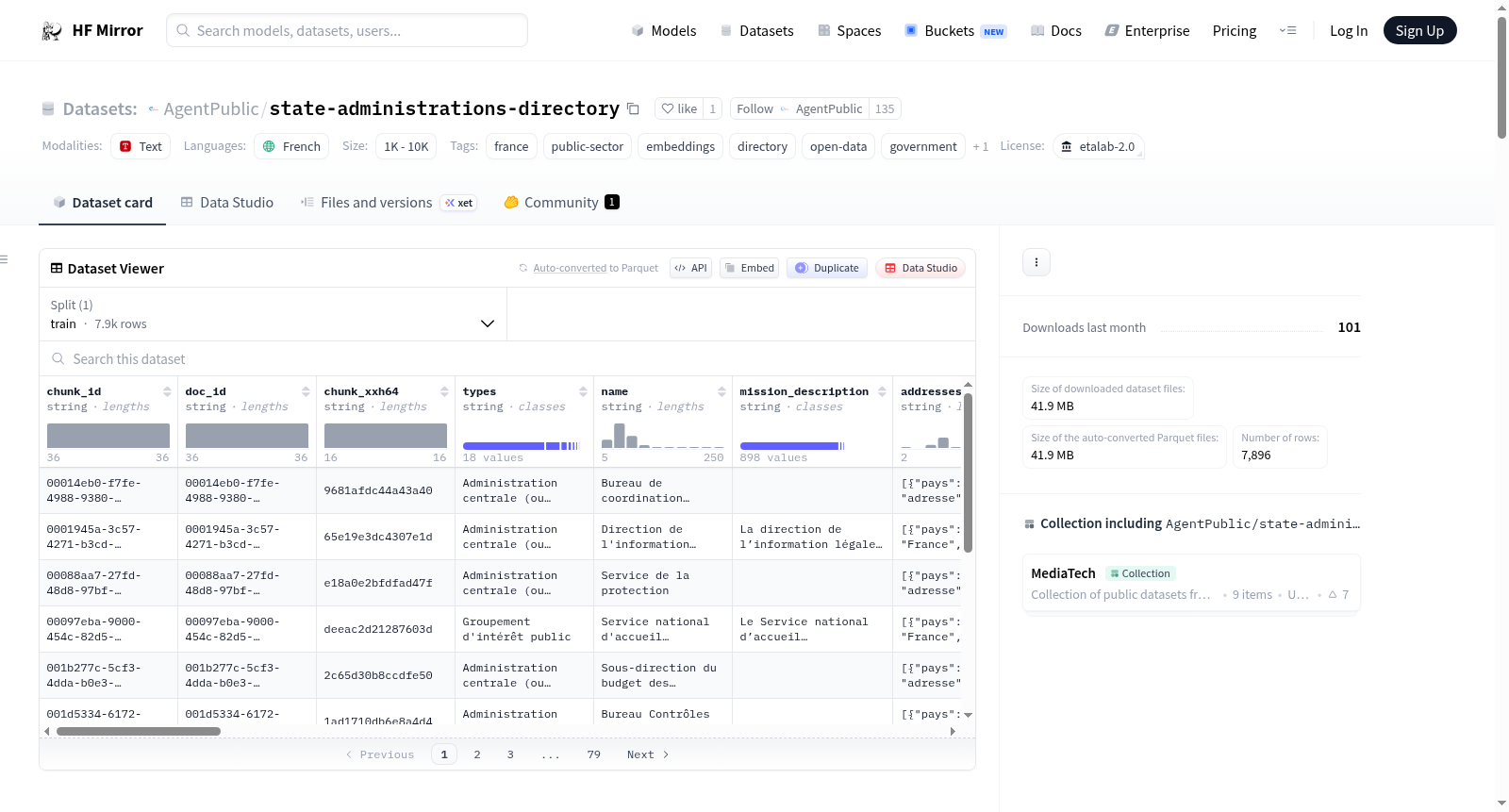Image resolution: width=1509 pixels, height=812 pixels.
Task: Copy dataset name with the copy icon
Action: 633,109
